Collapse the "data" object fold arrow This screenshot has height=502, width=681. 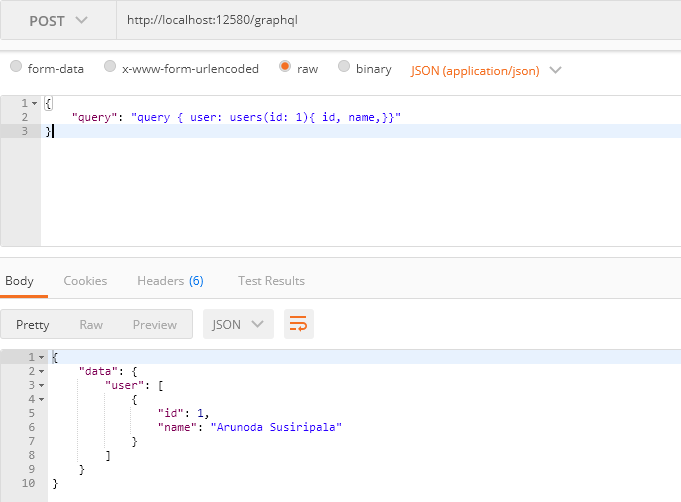(41, 371)
